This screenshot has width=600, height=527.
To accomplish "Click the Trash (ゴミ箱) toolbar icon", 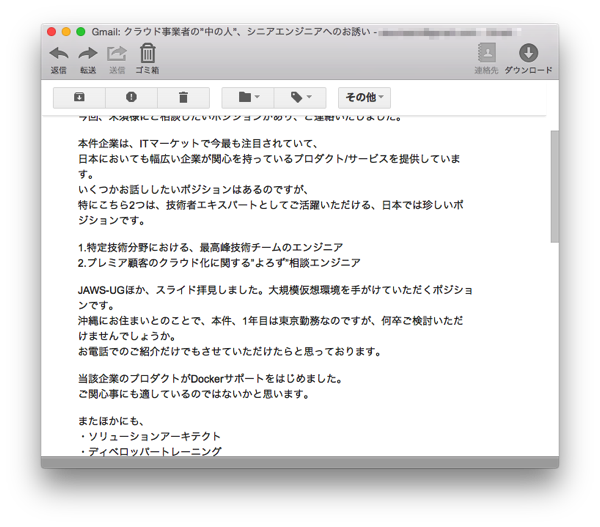I will pyautogui.click(x=147, y=53).
